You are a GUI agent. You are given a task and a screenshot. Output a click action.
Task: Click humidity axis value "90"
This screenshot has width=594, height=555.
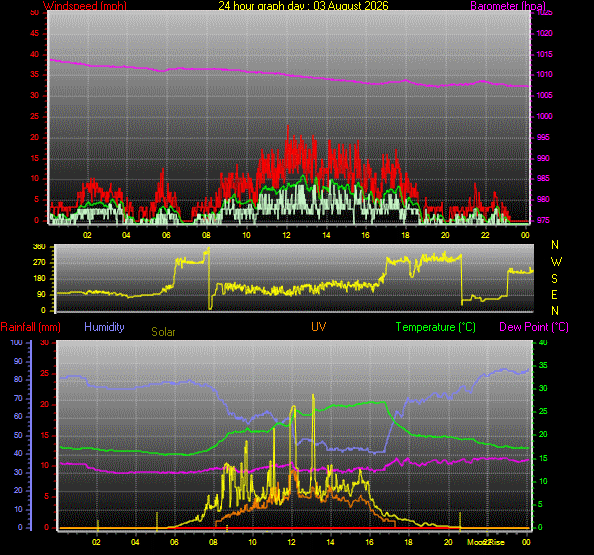click(18, 361)
